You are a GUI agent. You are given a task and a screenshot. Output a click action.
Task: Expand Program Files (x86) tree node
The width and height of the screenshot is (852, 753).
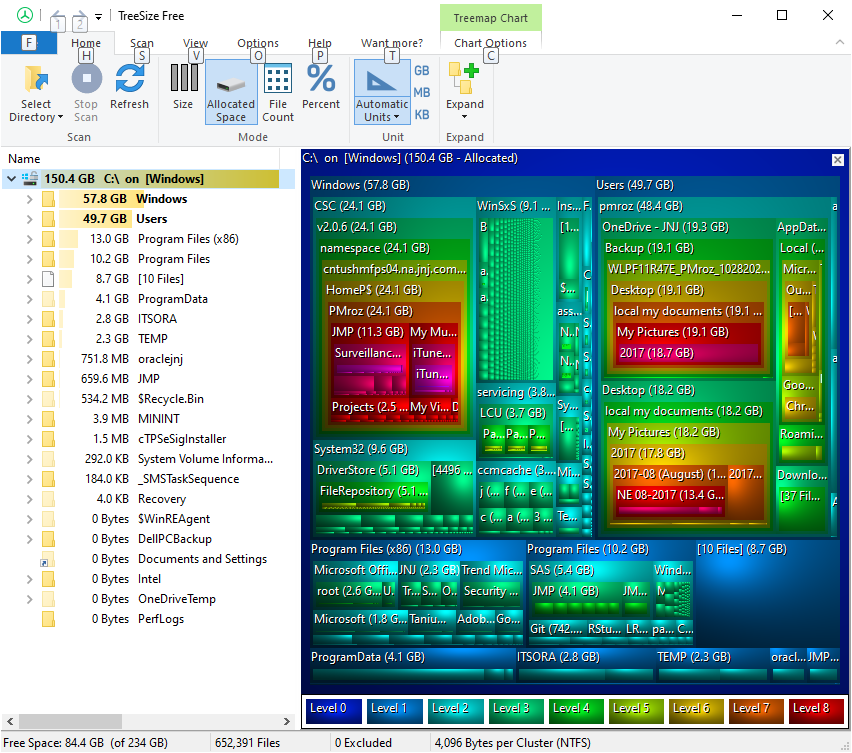click(29, 240)
